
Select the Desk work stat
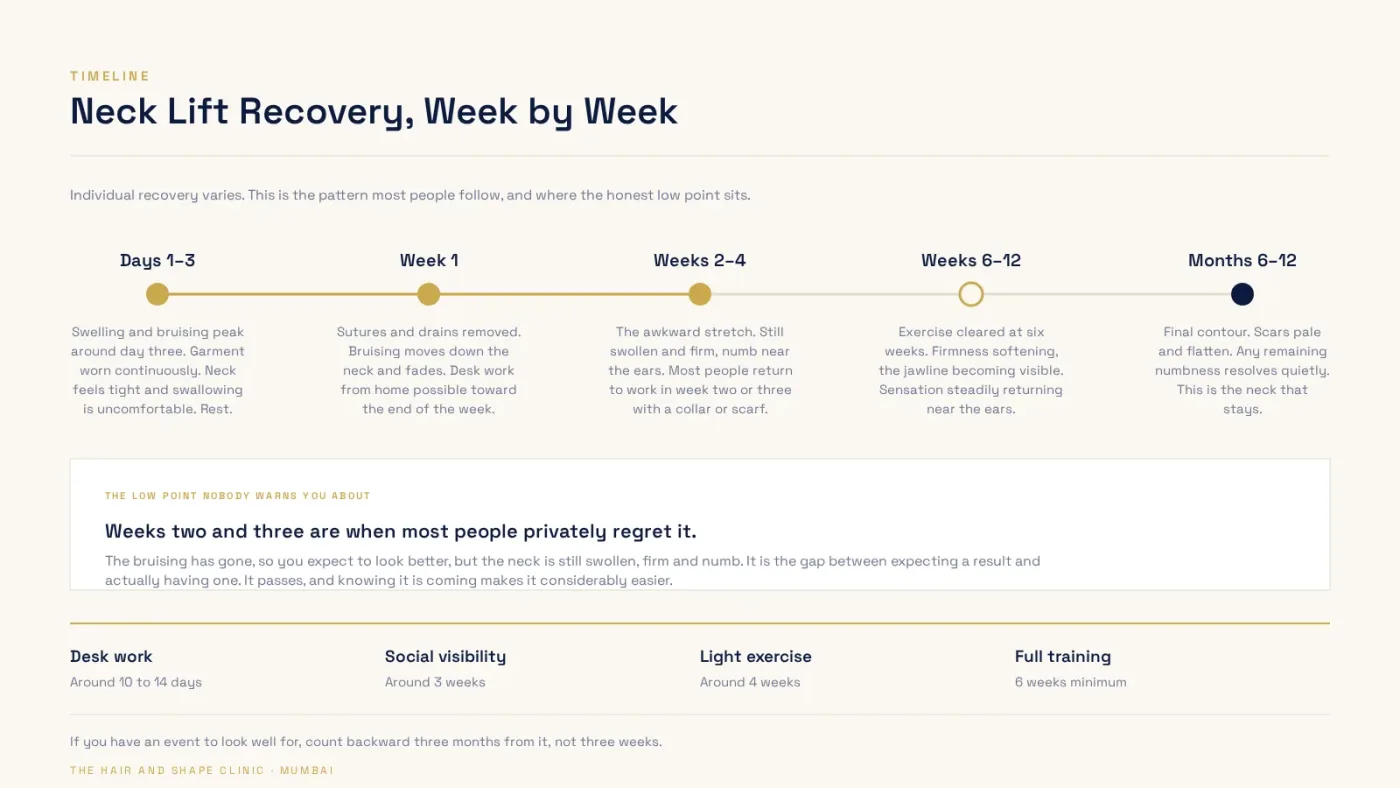pos(136,669)
